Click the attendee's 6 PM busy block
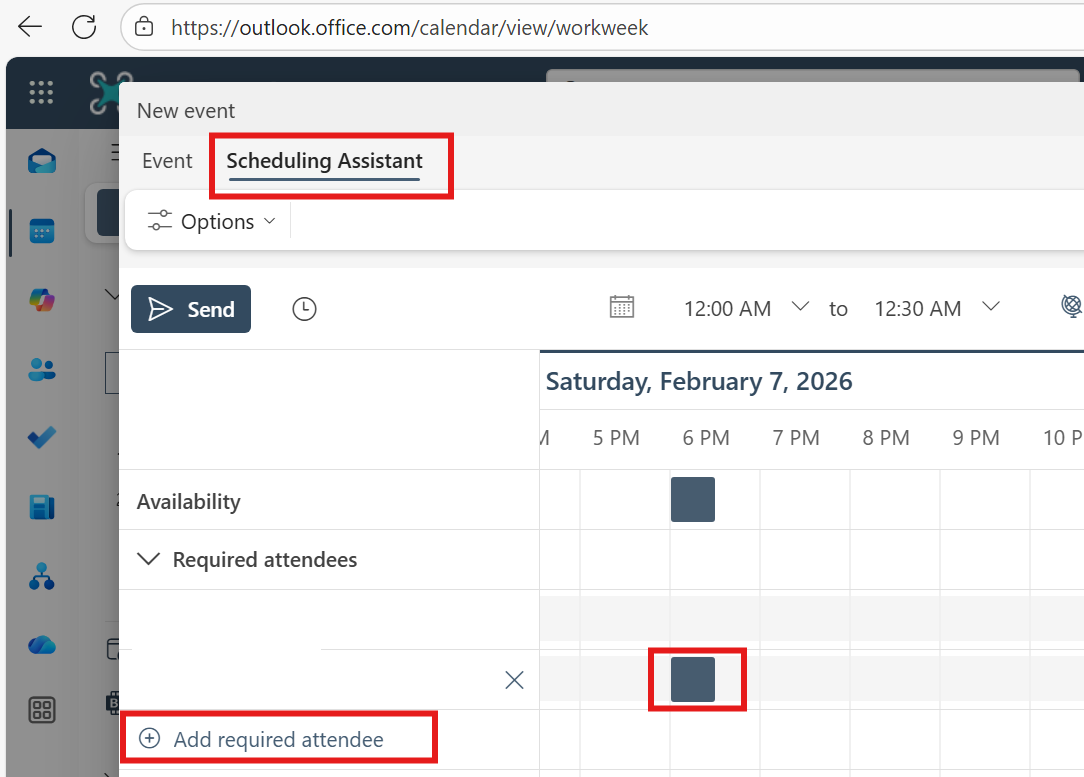This screenshot has width=1084, height=777. tap(693, 680)
